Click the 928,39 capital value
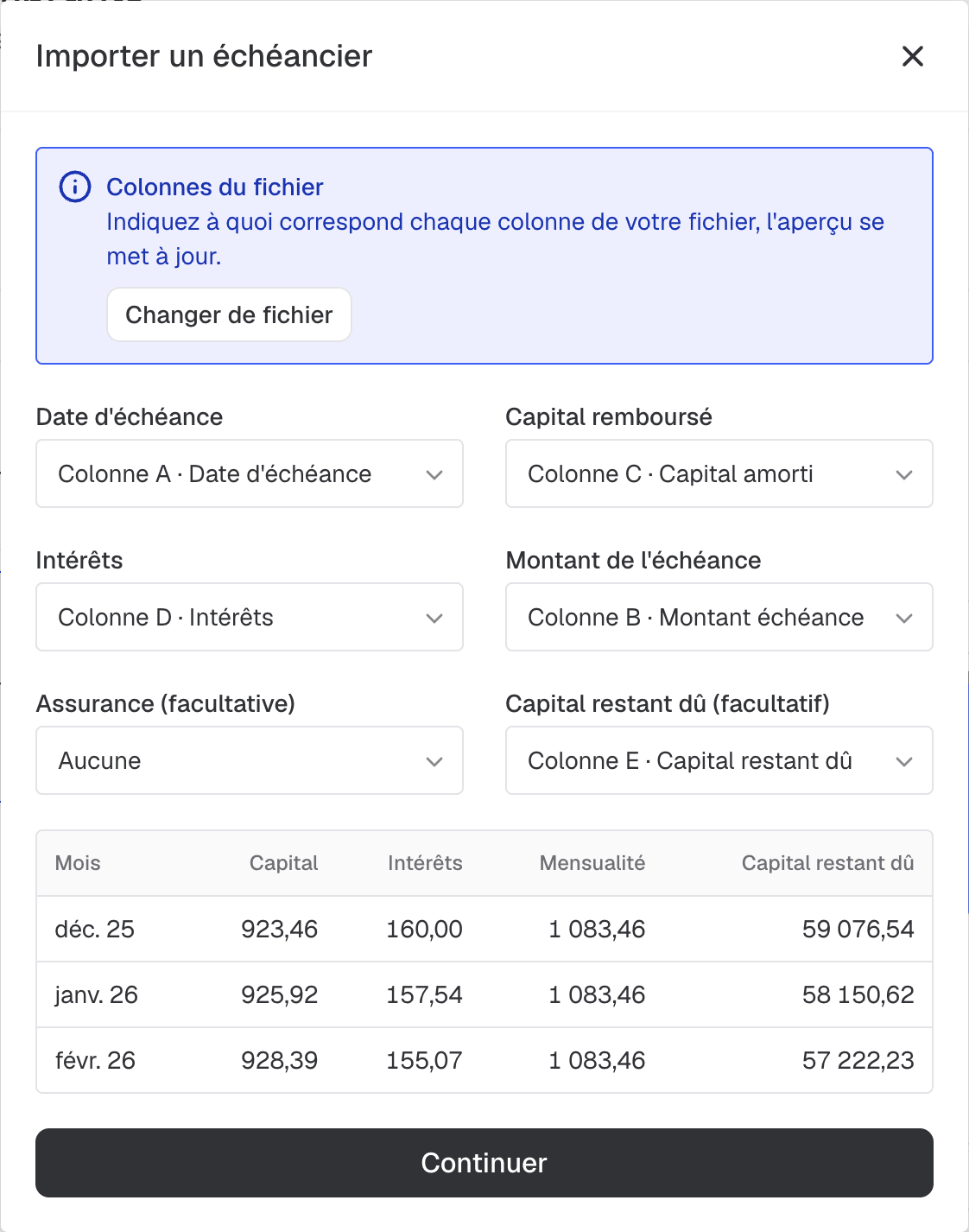Viewport: 969px width, 1232px height. (280, 1060)
